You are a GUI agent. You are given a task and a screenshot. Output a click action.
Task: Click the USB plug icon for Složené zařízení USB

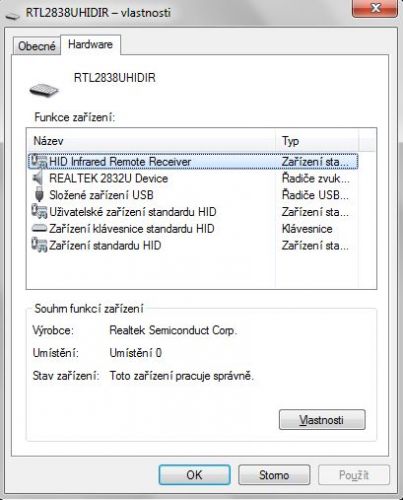(39, 195)
